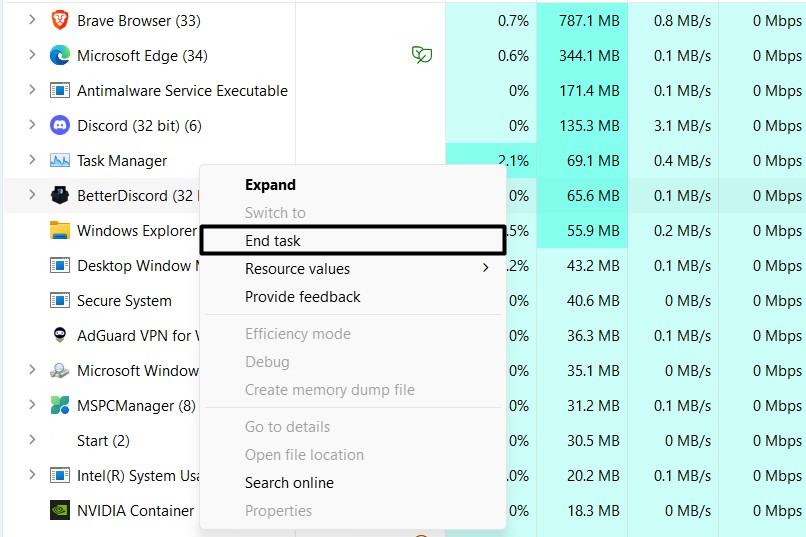Screen dimensions: 806x537
Task: Click Search online in context menu
Action: coord(289,483)
